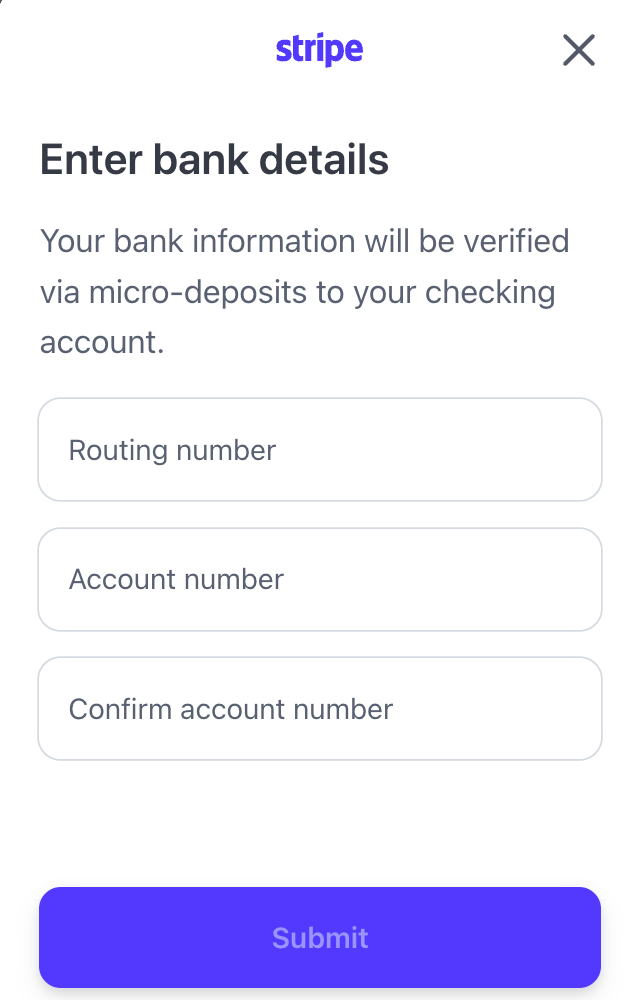Click into the Account number field

point(319,580)
